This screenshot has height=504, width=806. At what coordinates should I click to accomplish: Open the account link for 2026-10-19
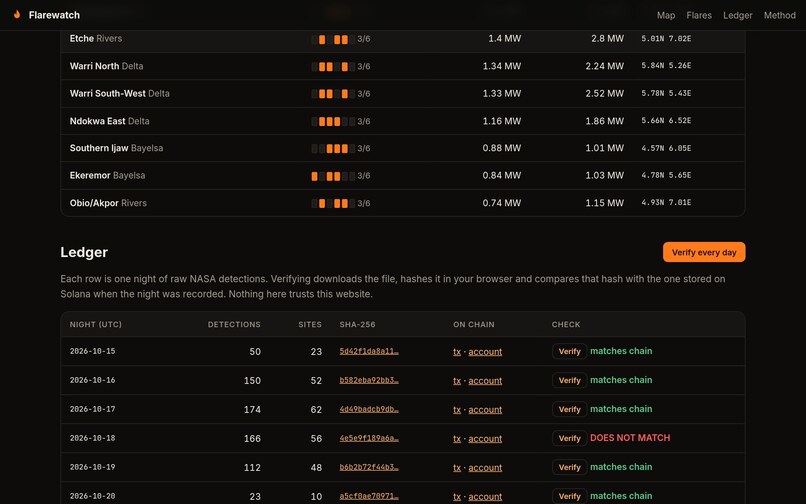485,467
